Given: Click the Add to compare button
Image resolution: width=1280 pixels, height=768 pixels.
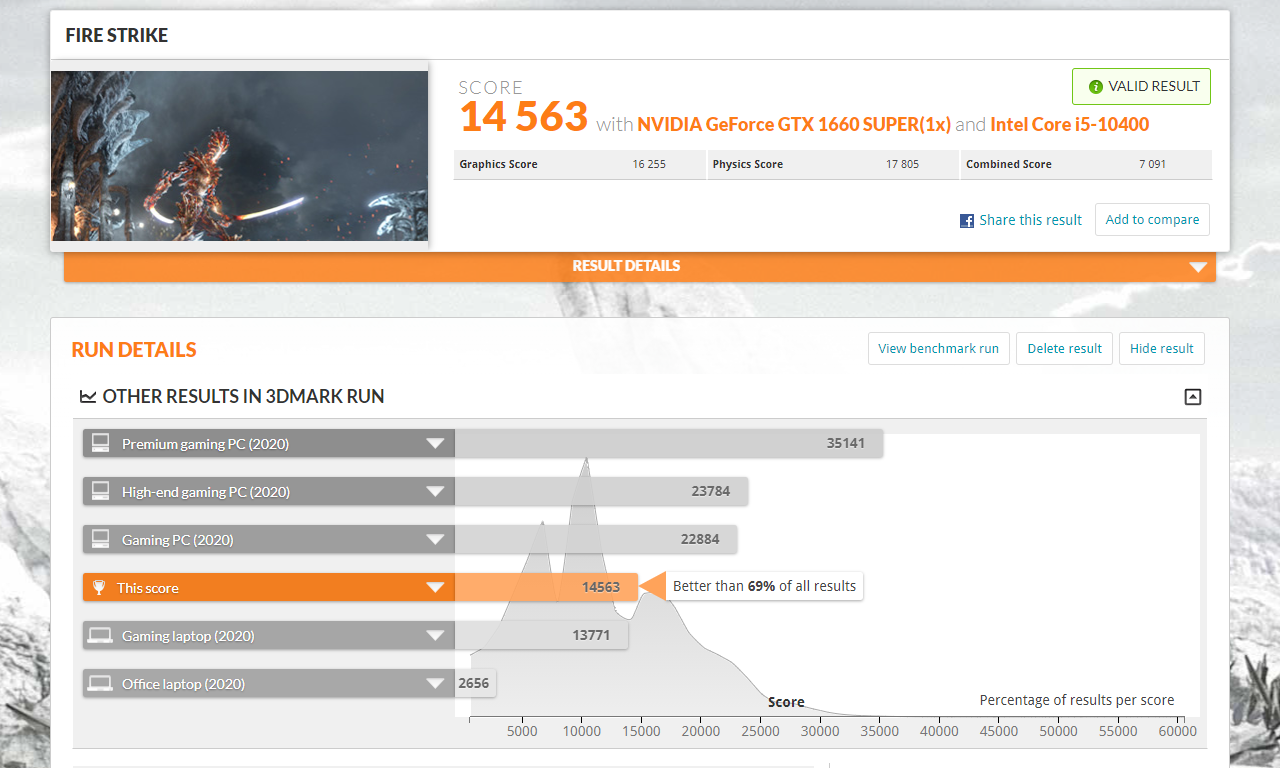Looking at the screenshot, I should click(x=1152, y=220).
